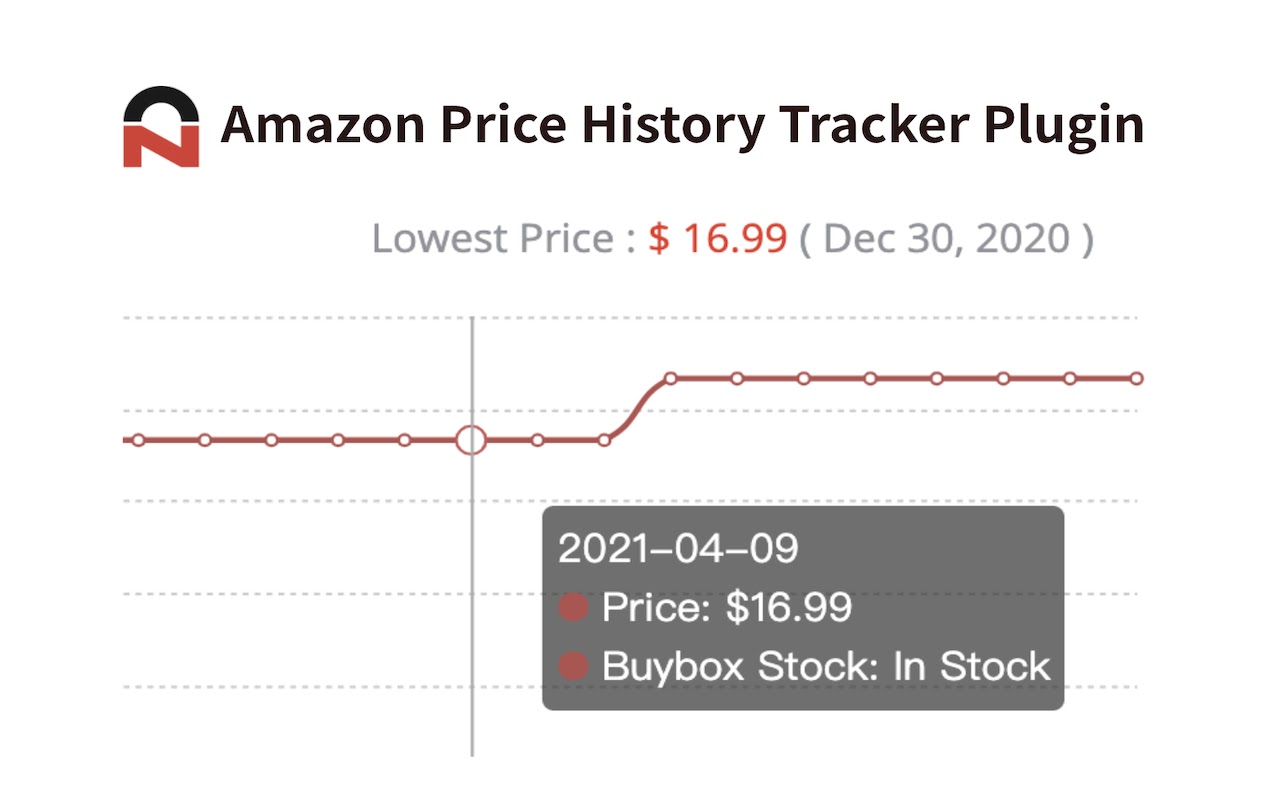Click the second-to-last data point on the line
The width and height of the screenshot is (1280, 800).
[1070, 378]
